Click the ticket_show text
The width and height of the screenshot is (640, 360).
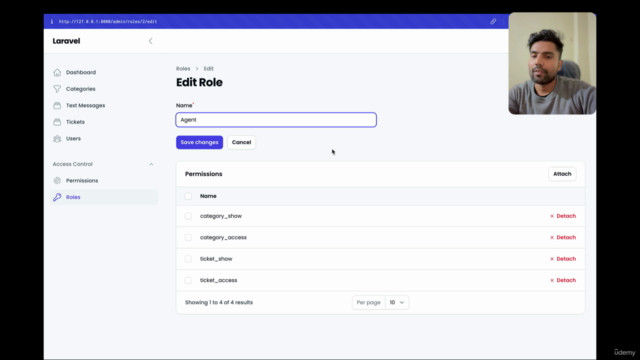216,259
